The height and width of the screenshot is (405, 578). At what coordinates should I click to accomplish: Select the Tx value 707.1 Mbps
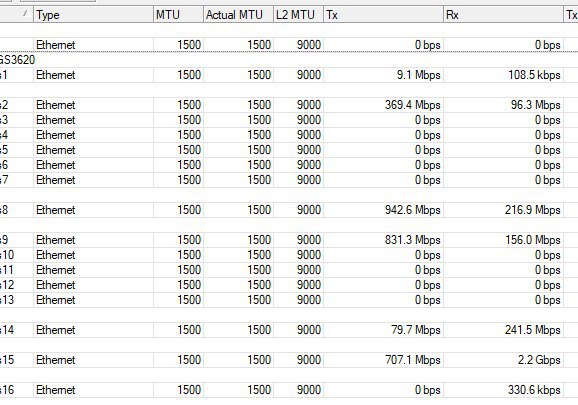pos(412,360)
